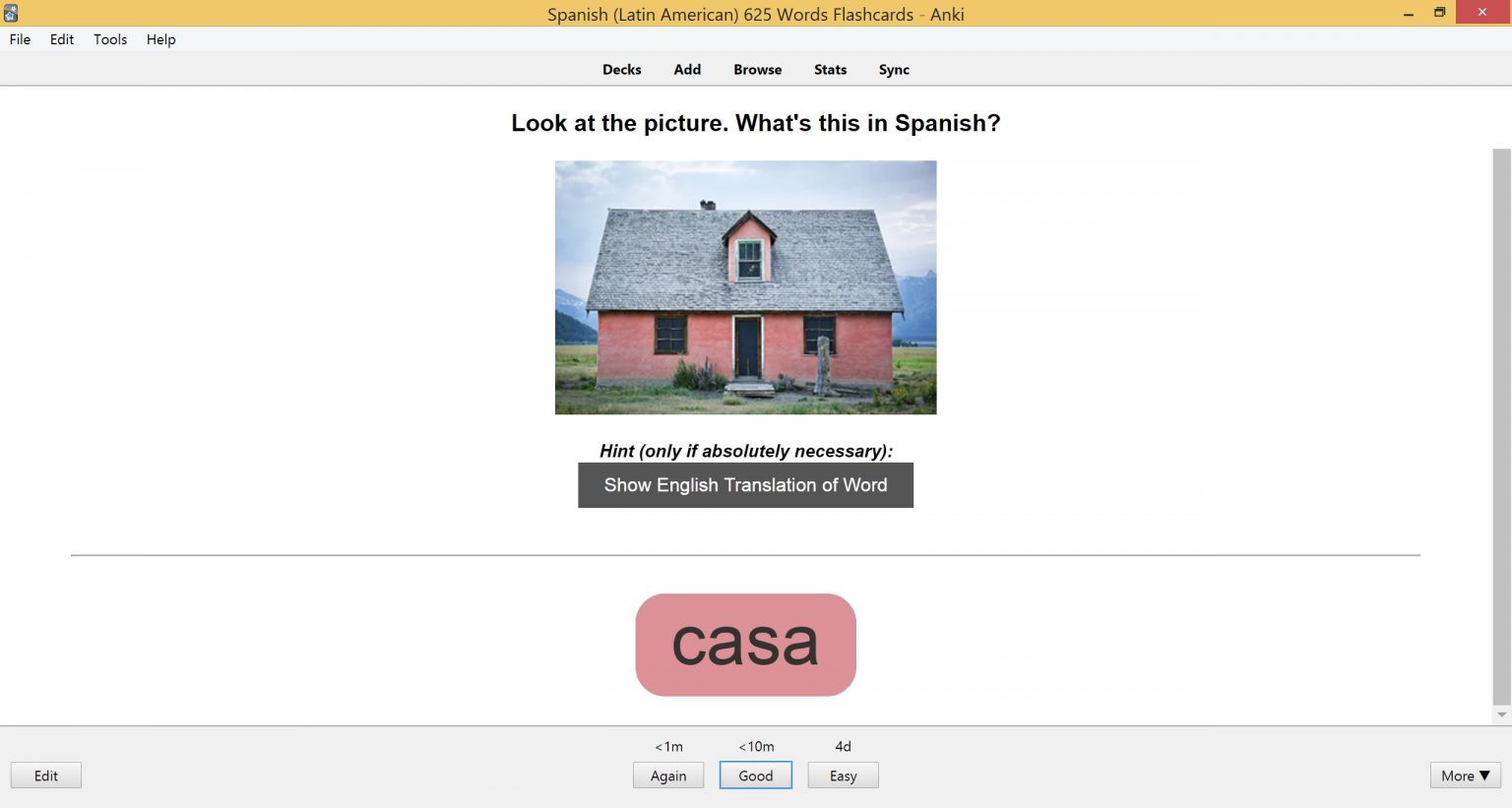The width and height of the screenshot is (1512, 808).
Task: Open the Add card dialog
Action: click(x=687, y=69)
